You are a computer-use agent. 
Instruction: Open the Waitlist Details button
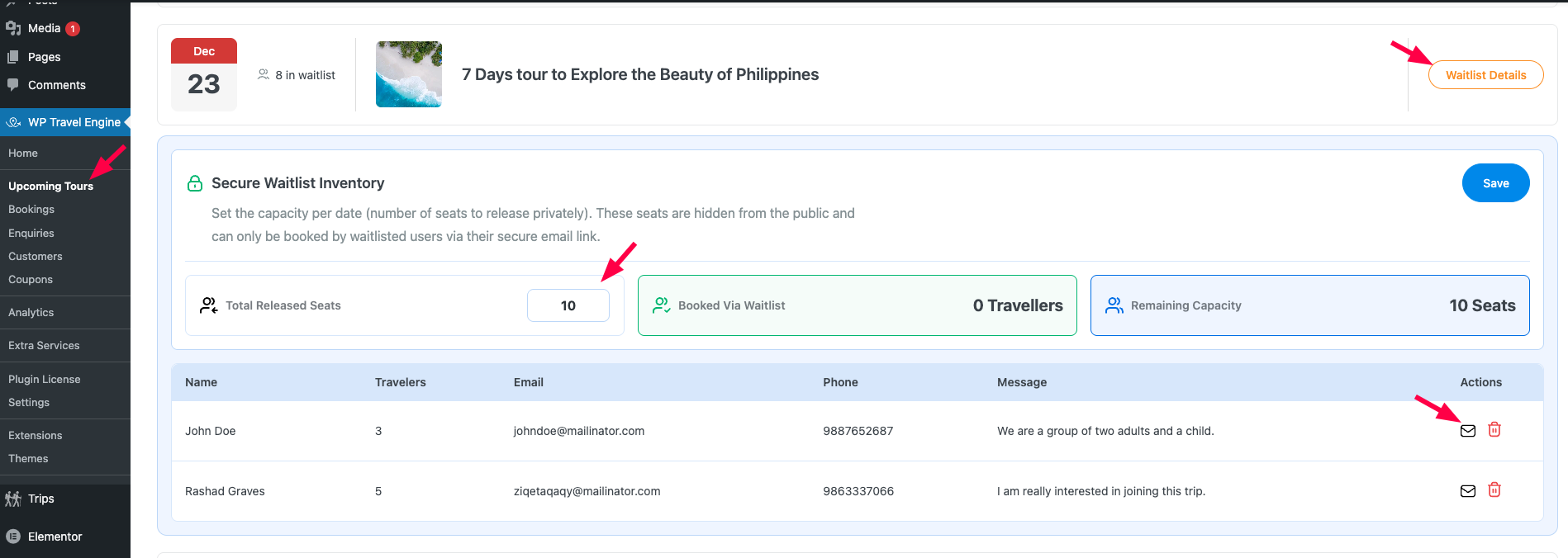click(x=1485, y=75)
